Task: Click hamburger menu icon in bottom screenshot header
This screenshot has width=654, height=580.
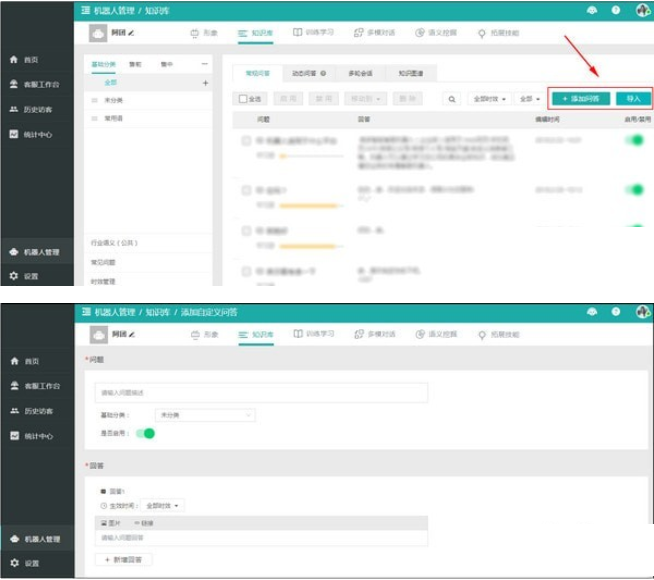Action: [86, 312]
